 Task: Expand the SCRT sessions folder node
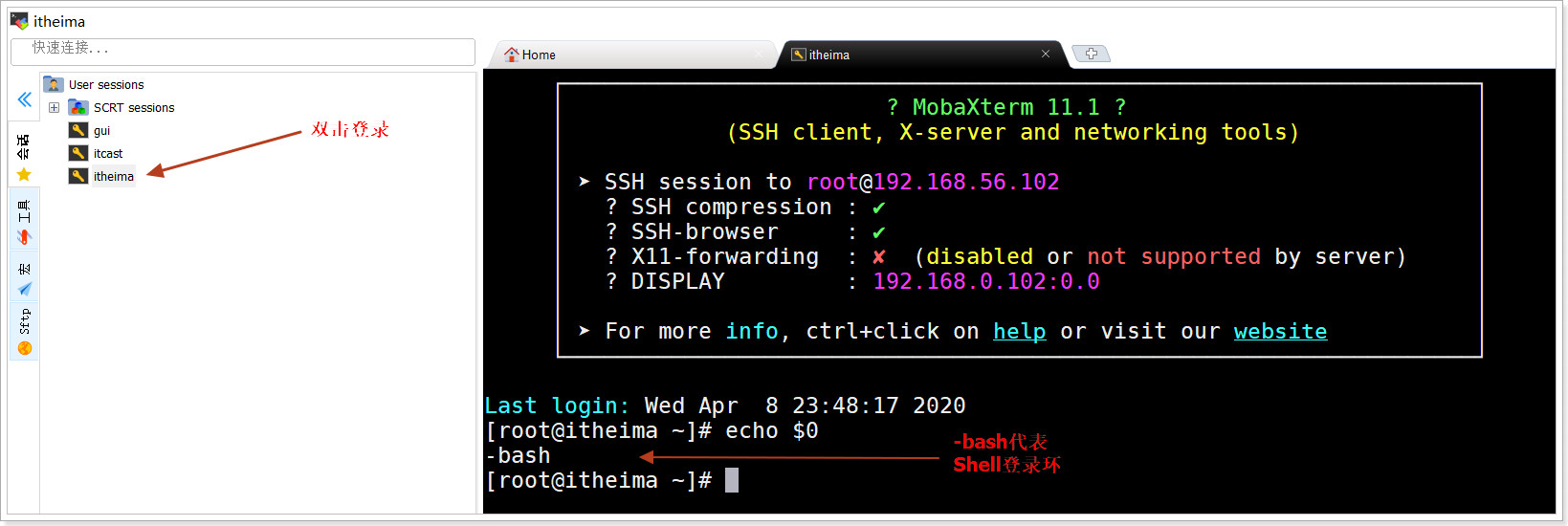[x=55, y=108]
